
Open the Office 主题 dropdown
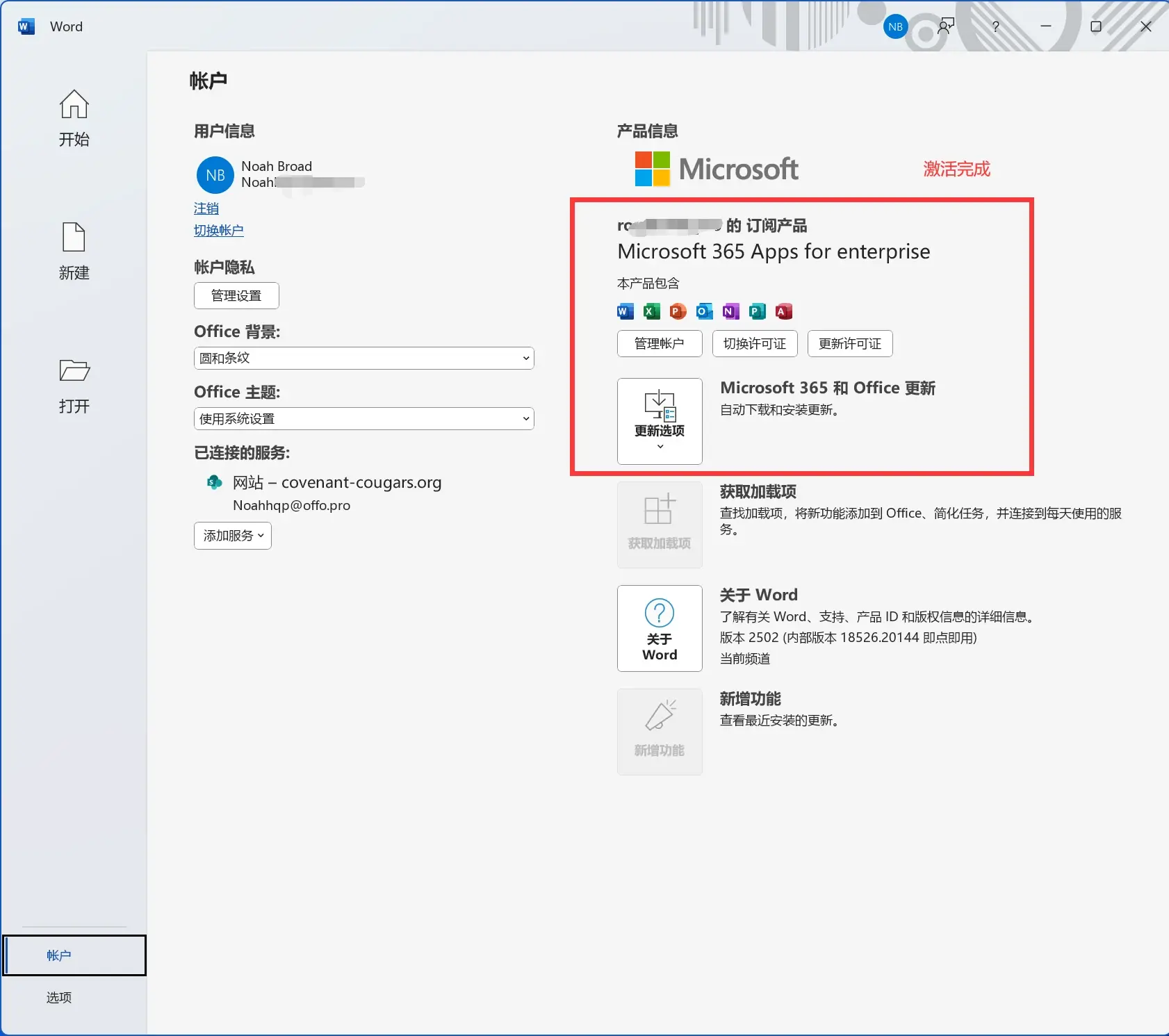click(x=363, y=418)
